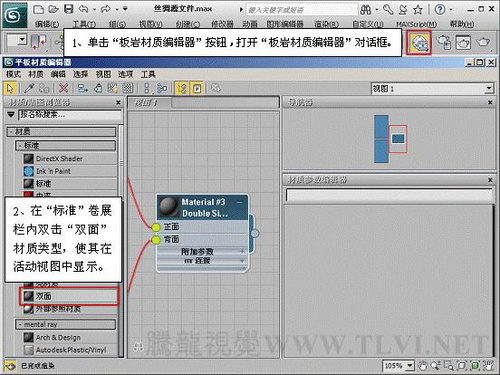Screen dimensions: 500x375
Task: Click the front (正面) input socket
Action: point(156,227)
